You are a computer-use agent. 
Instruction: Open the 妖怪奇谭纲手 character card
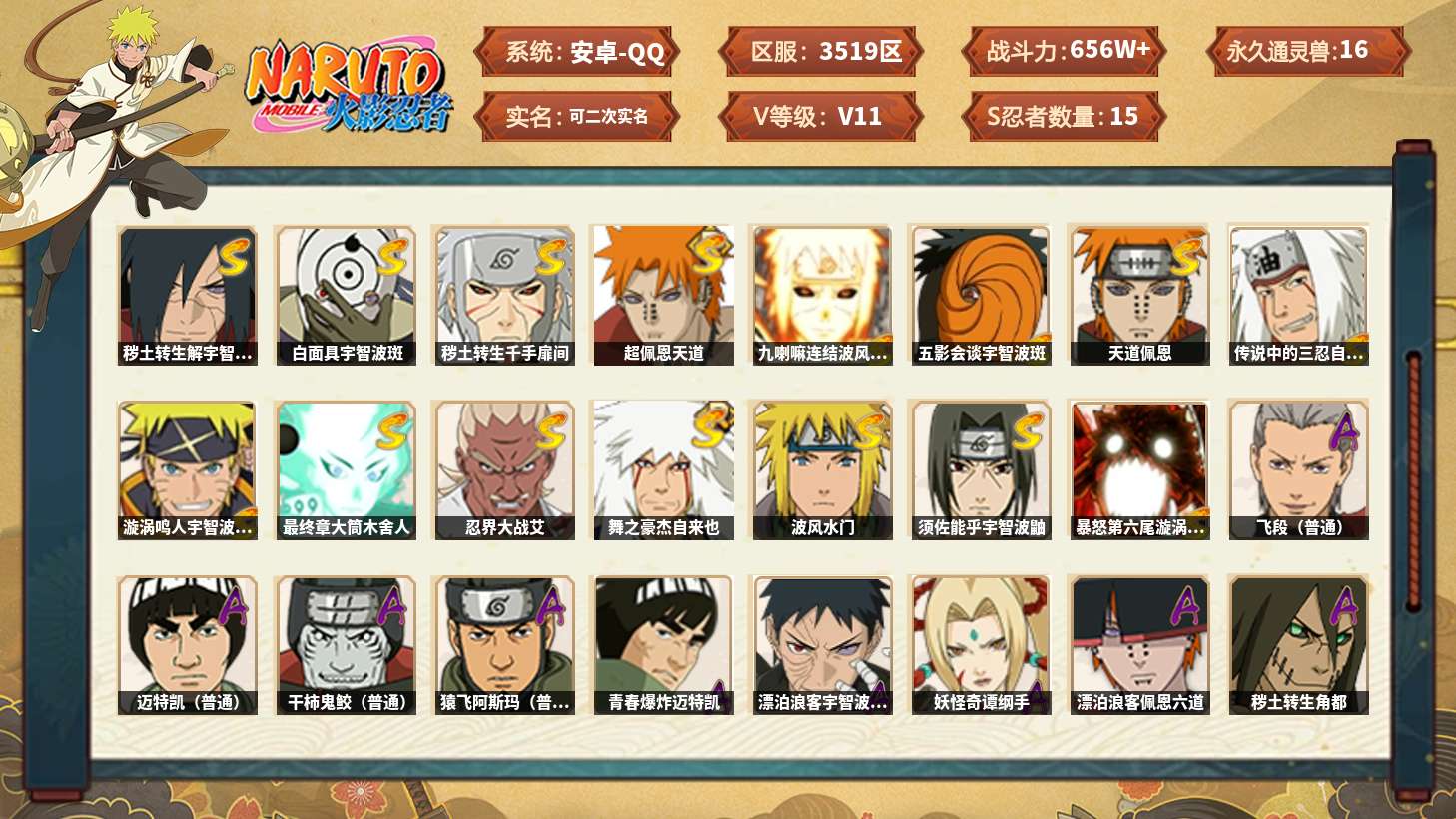pyautogui.click(x=982, y=645)
